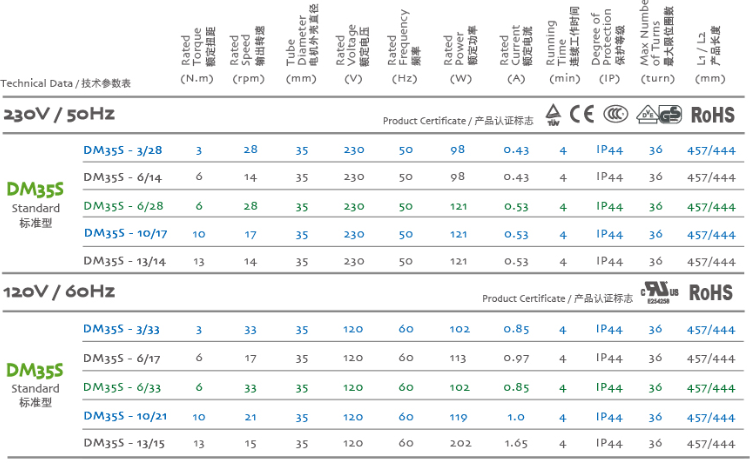Click the VDE triangle certificate icon
Screen dimensions: 750x470
pos(647,115)
